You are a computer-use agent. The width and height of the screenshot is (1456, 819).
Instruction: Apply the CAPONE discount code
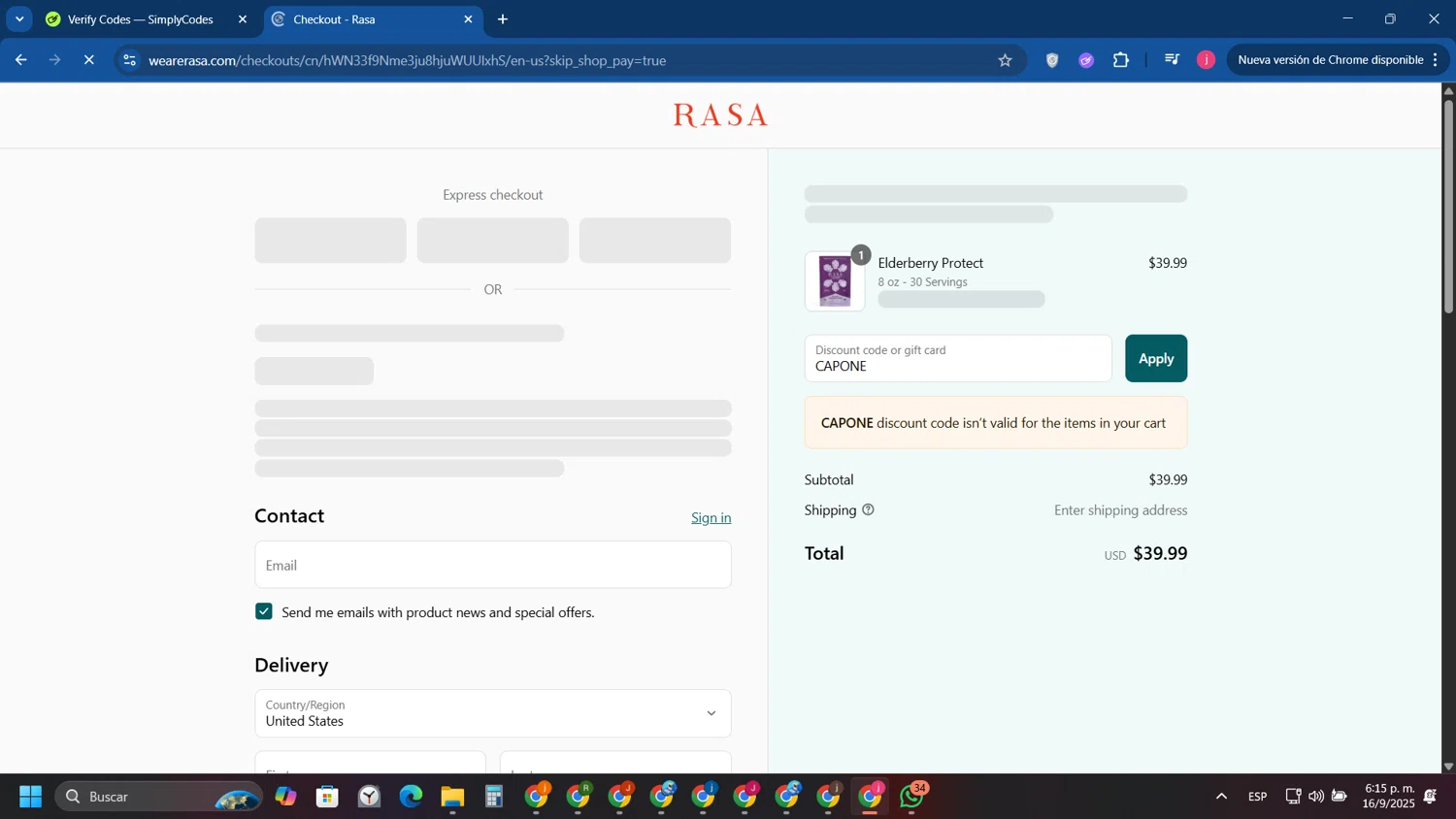coord(1156,358)
